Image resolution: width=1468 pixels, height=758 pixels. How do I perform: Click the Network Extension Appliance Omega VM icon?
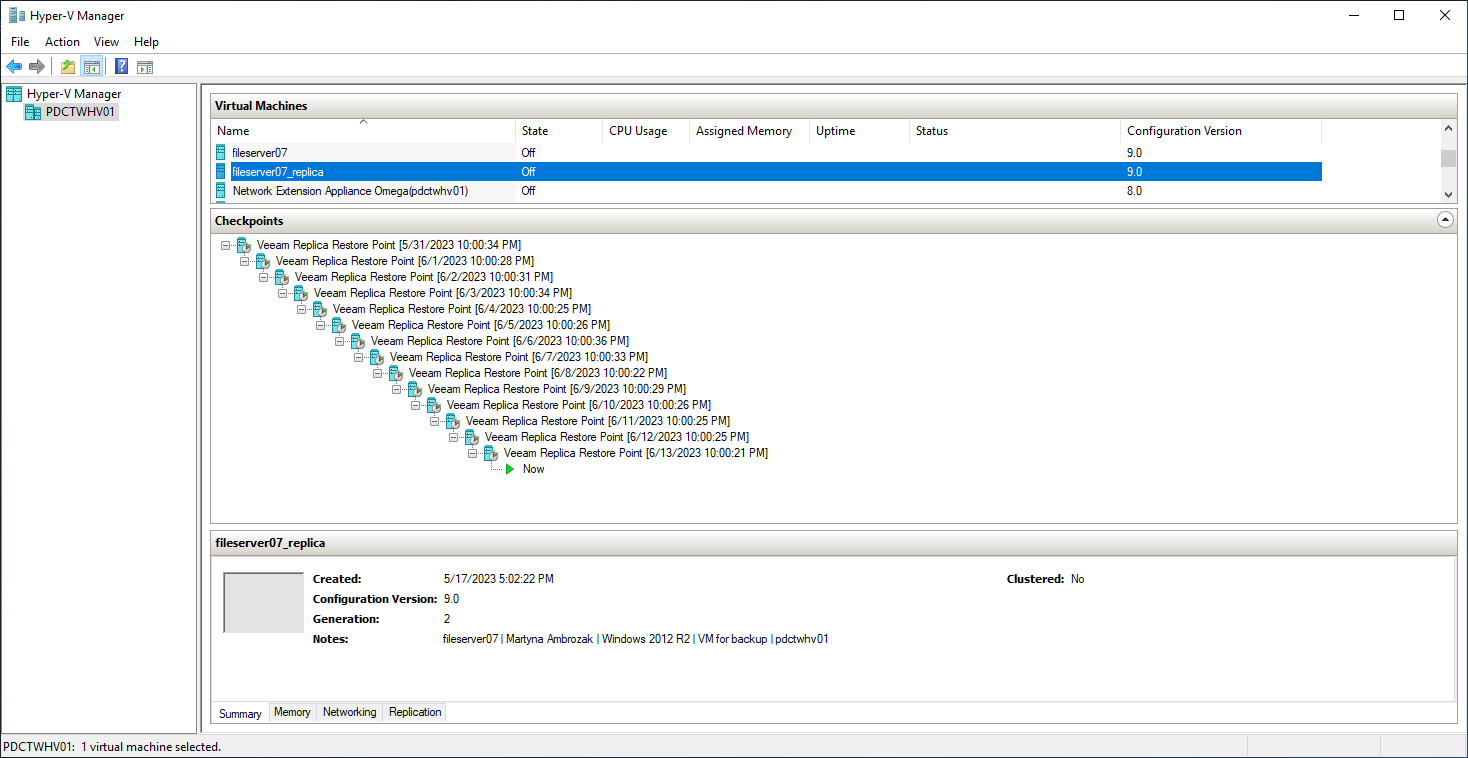tap(221, 191)
